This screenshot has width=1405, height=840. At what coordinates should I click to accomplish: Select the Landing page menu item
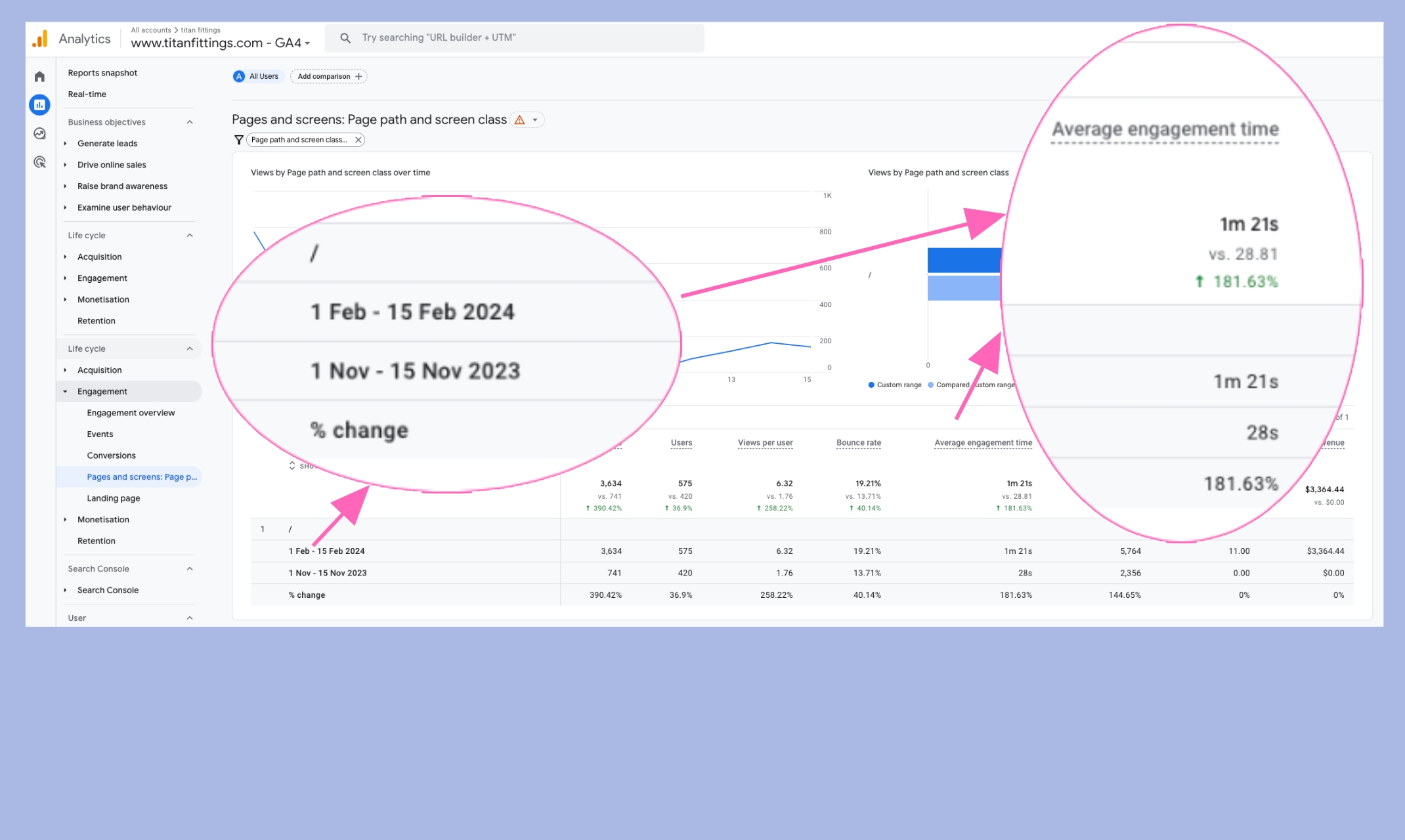[113, 498]
